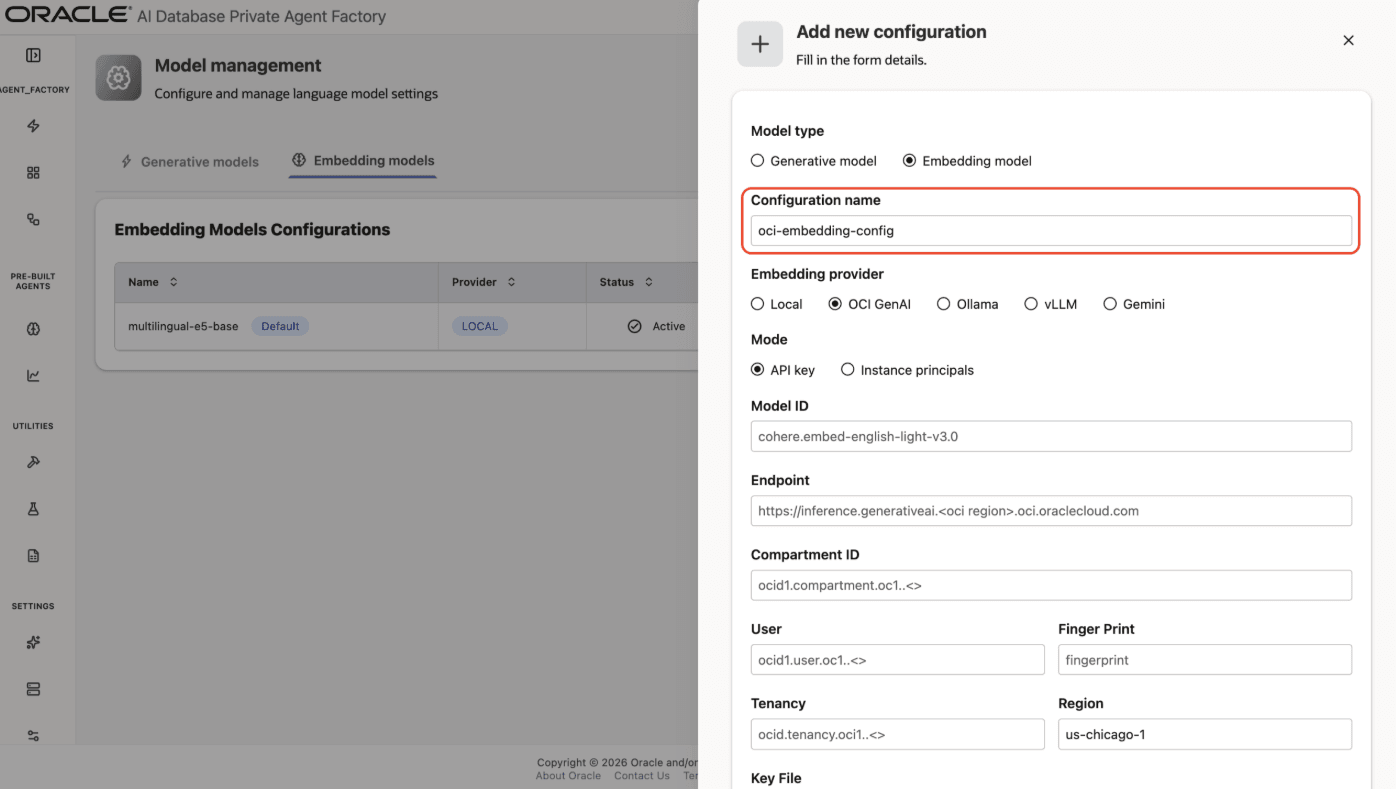This screenshot has width=1396, height=789.
Task: Click the LOCAL provider badge
Action: pos(480,326)
